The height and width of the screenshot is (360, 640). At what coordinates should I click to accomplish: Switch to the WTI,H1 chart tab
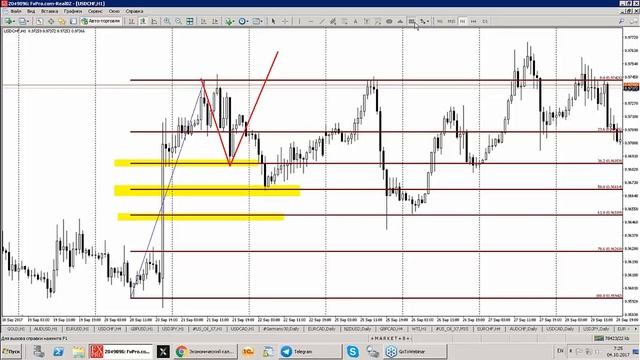pos(418,329)
